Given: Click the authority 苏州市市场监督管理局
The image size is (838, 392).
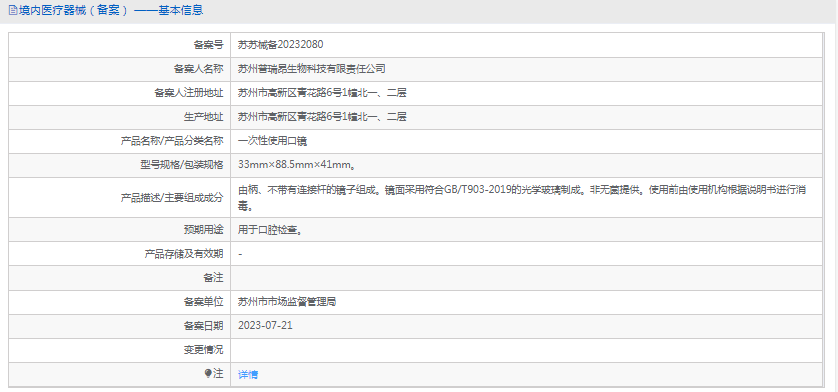Looking at the screenshot, I should pyautogui.click(x=287, y=302).
